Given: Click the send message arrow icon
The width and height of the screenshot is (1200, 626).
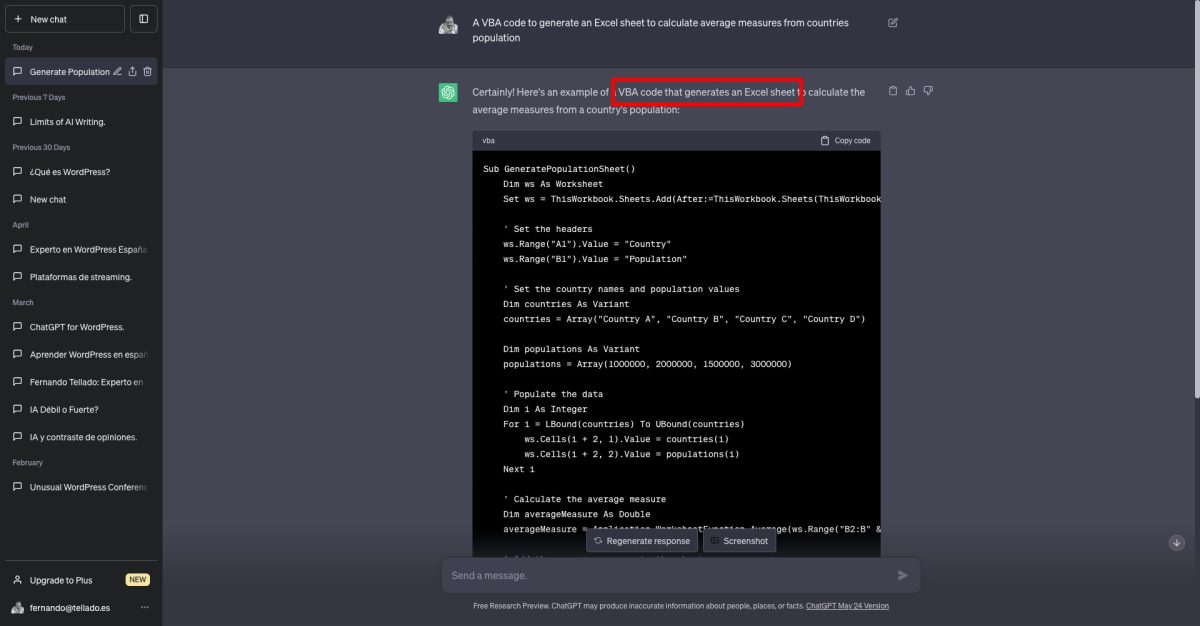Looking at the screenshot, I should coord(903,575).
